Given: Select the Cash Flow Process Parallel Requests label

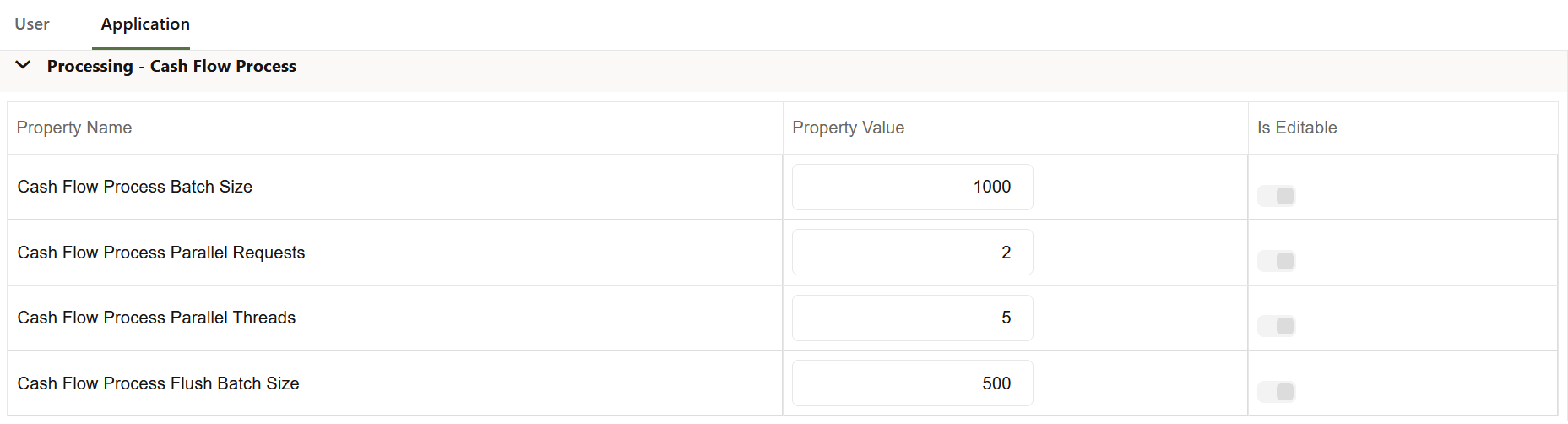Looking at the screenshot, I should pos(161,253).
